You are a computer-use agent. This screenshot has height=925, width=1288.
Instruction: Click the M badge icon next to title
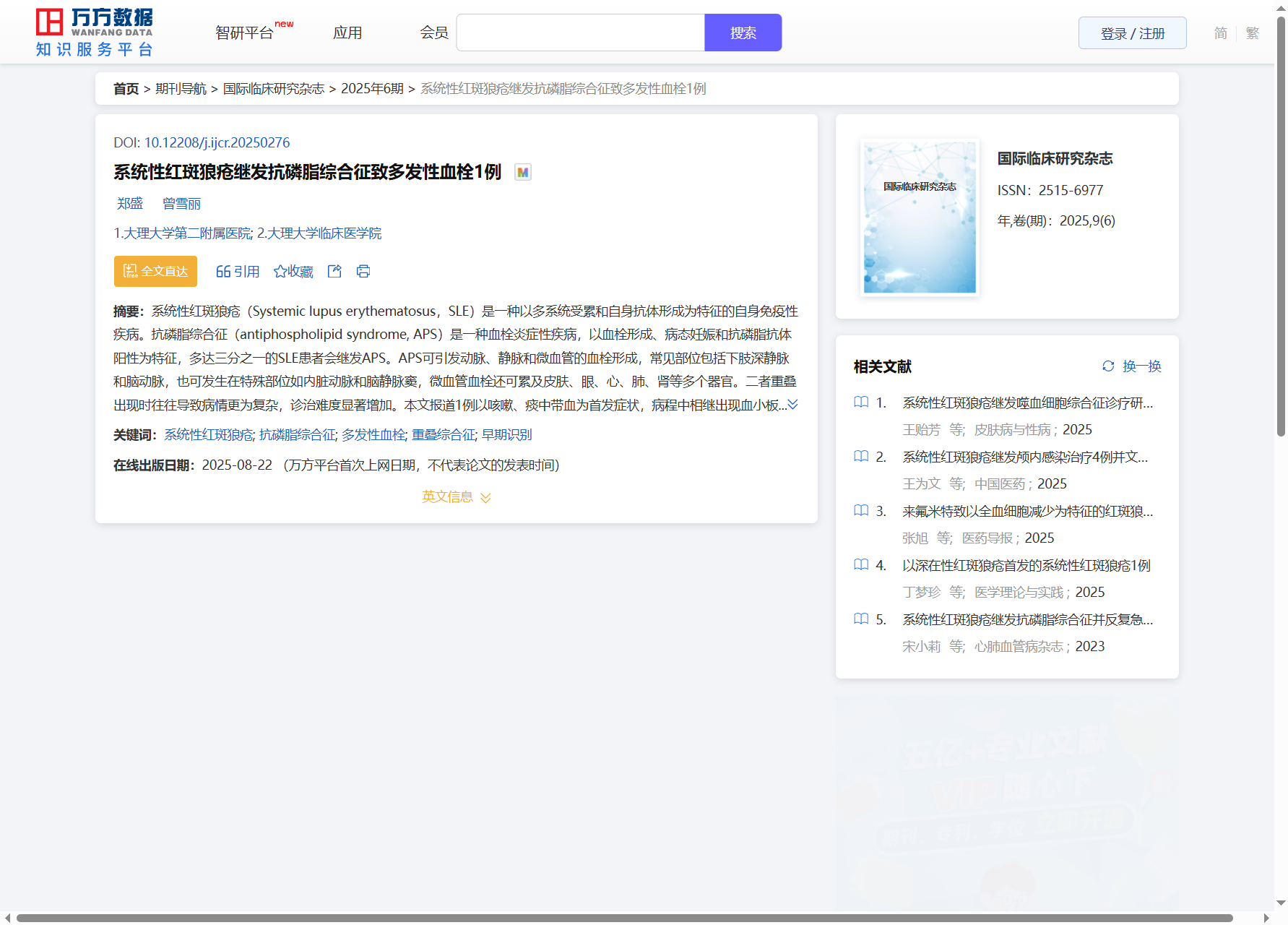click(x=522, y=173)
